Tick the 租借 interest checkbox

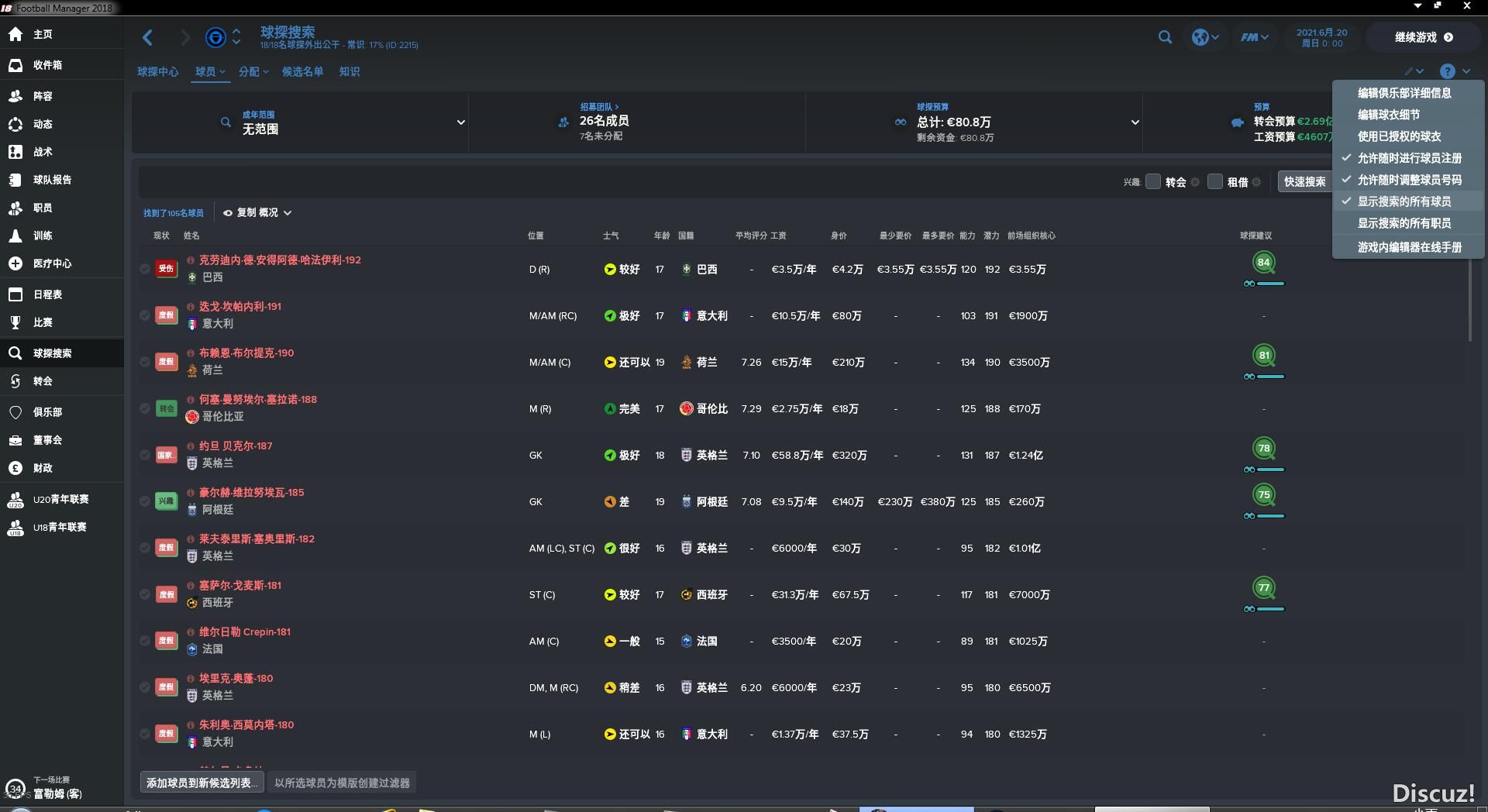(x=1215, y=181)
